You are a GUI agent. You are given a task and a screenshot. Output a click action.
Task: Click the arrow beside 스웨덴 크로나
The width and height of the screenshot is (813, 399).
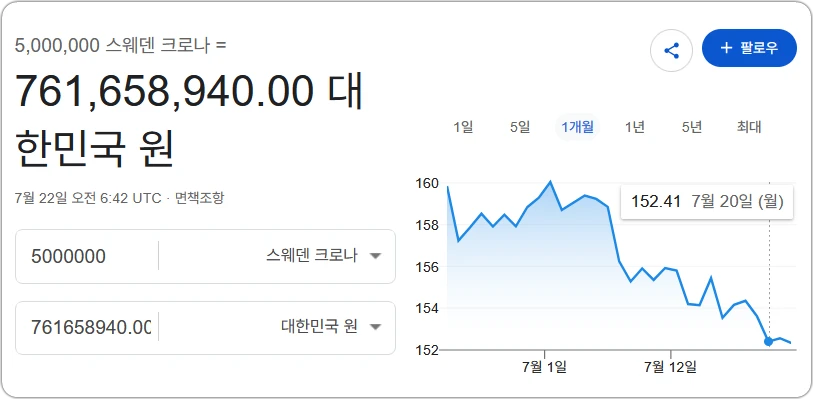376,256
